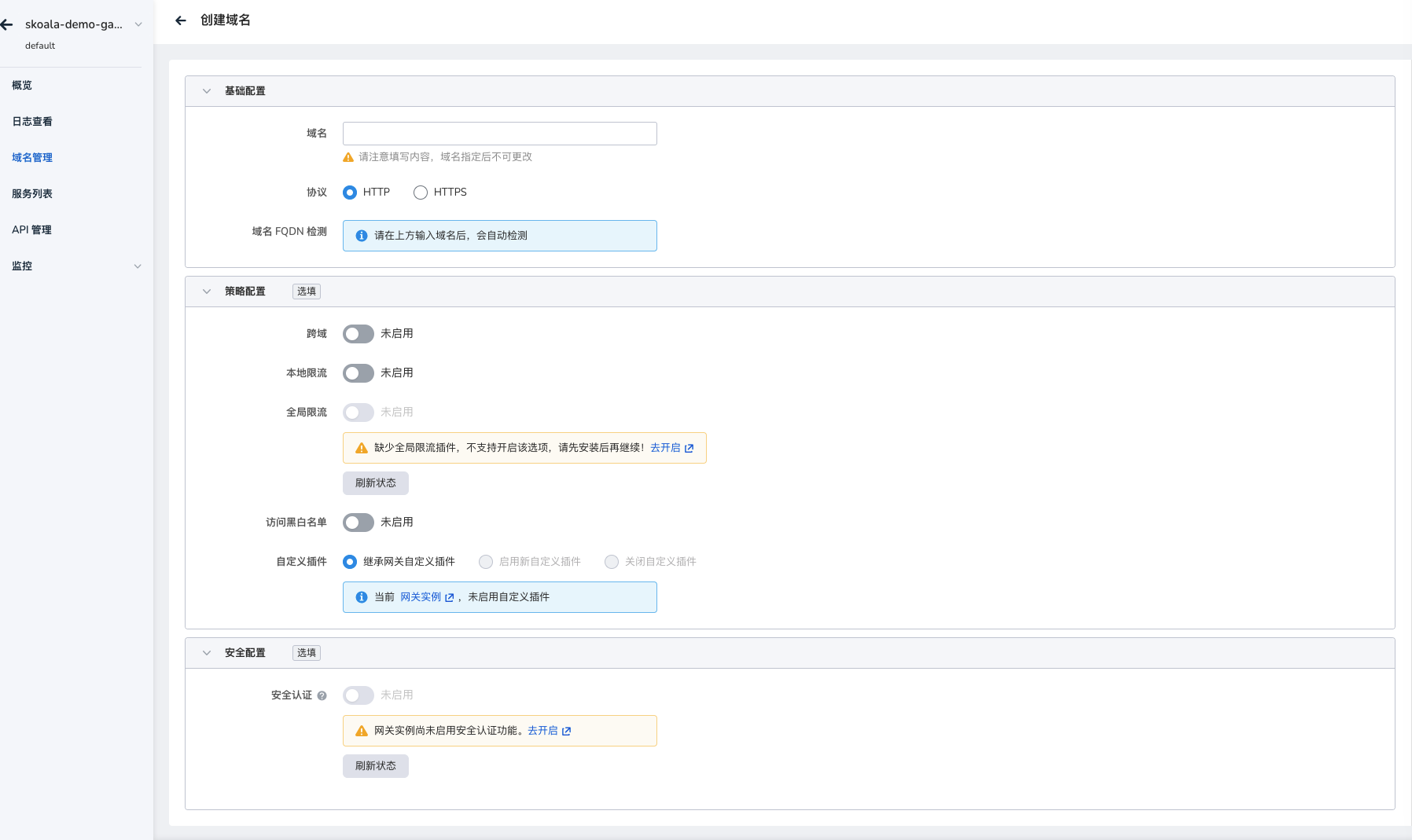Screen dimensions: 1412x840
Task: Click info icon in 域名 FQDN 检测 box
Action: click(x=362, y=236)
